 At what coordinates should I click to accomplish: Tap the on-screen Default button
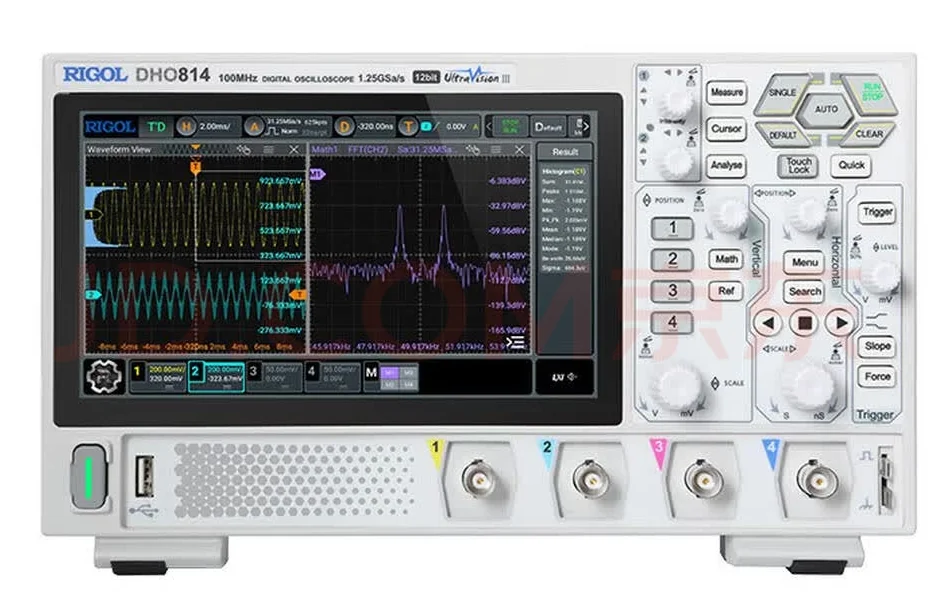pyautogui.click(x=548, y=127)
